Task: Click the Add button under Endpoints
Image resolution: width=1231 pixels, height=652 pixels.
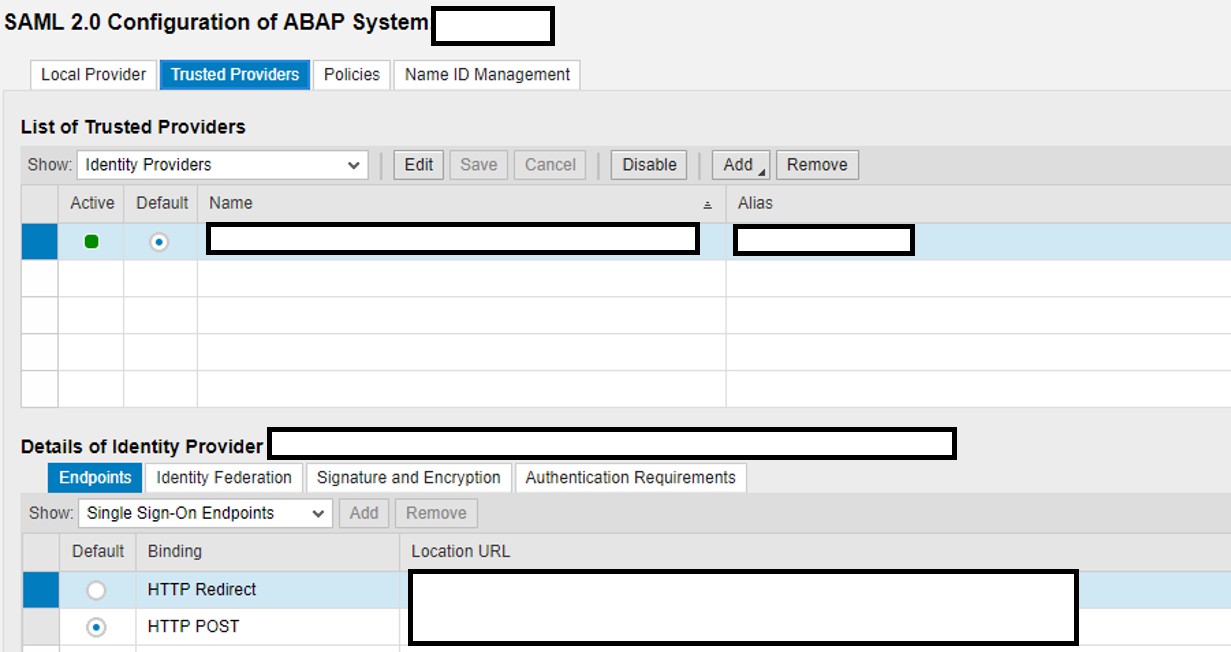Action: coord(364,513)
